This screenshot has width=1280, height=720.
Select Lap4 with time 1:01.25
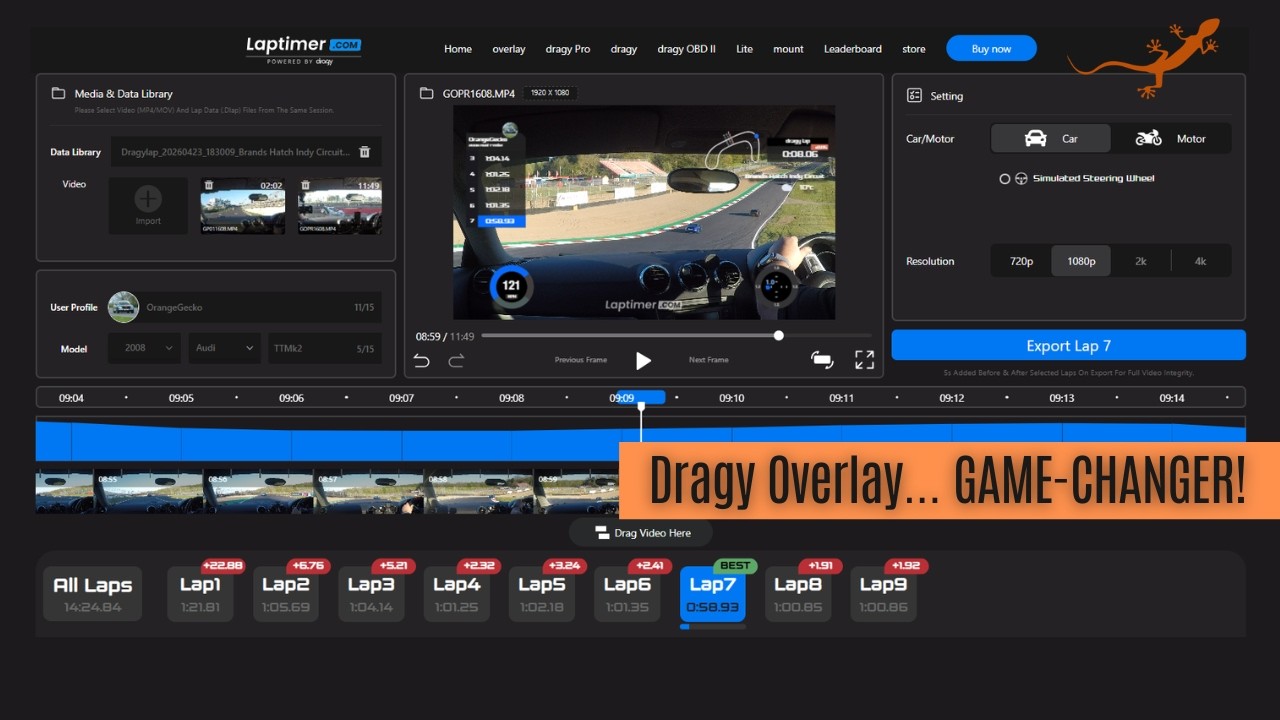[x=457, y=594]
